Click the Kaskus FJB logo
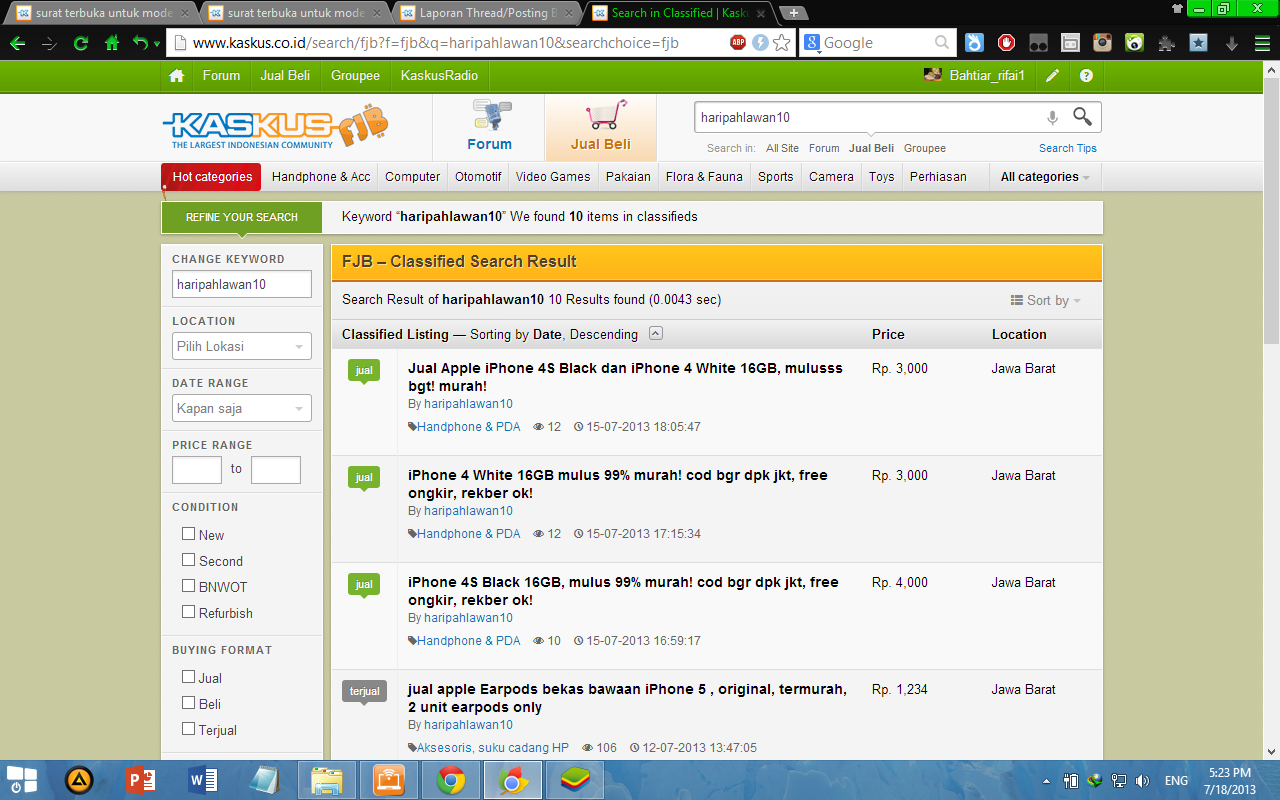 (x=276, y=127)
